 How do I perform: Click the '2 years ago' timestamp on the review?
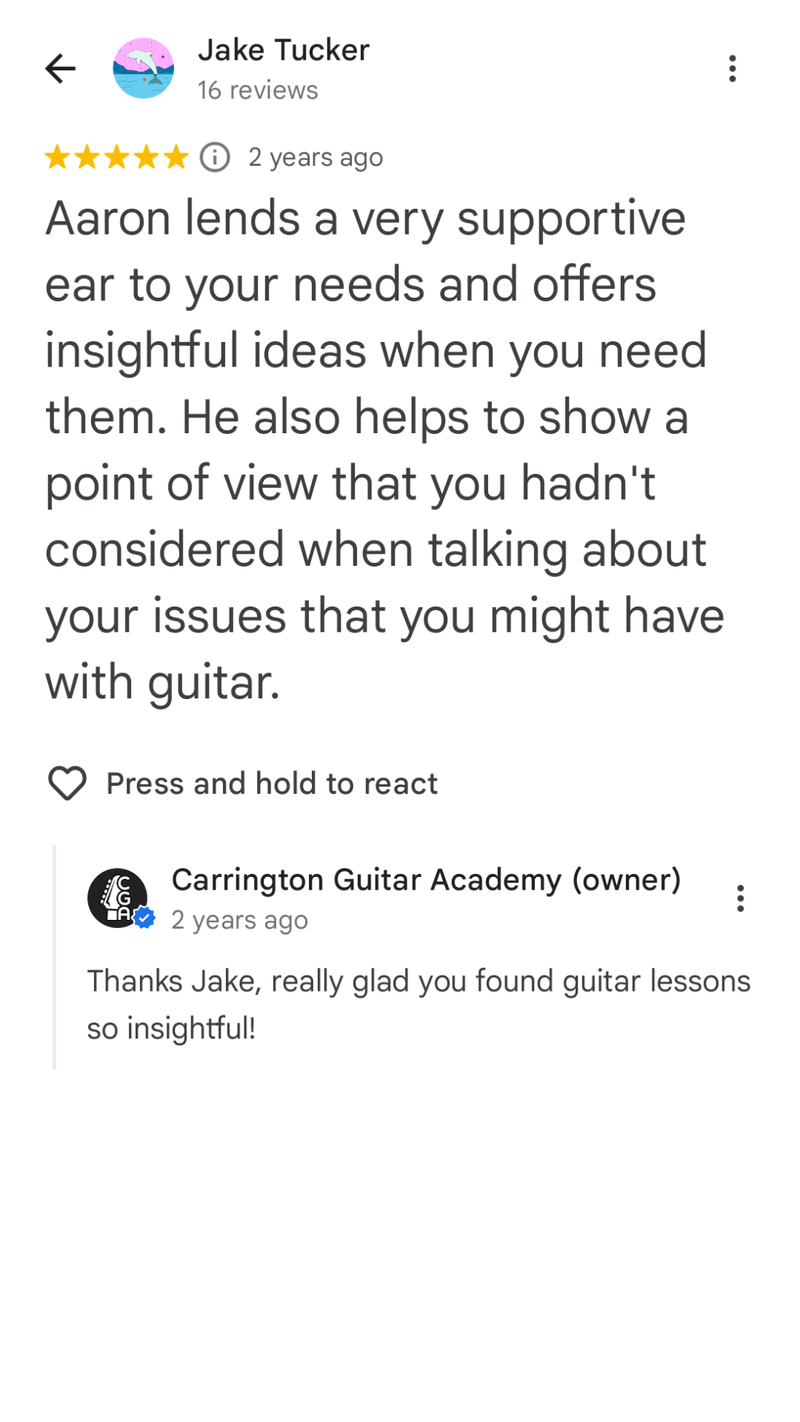[316, 157]
